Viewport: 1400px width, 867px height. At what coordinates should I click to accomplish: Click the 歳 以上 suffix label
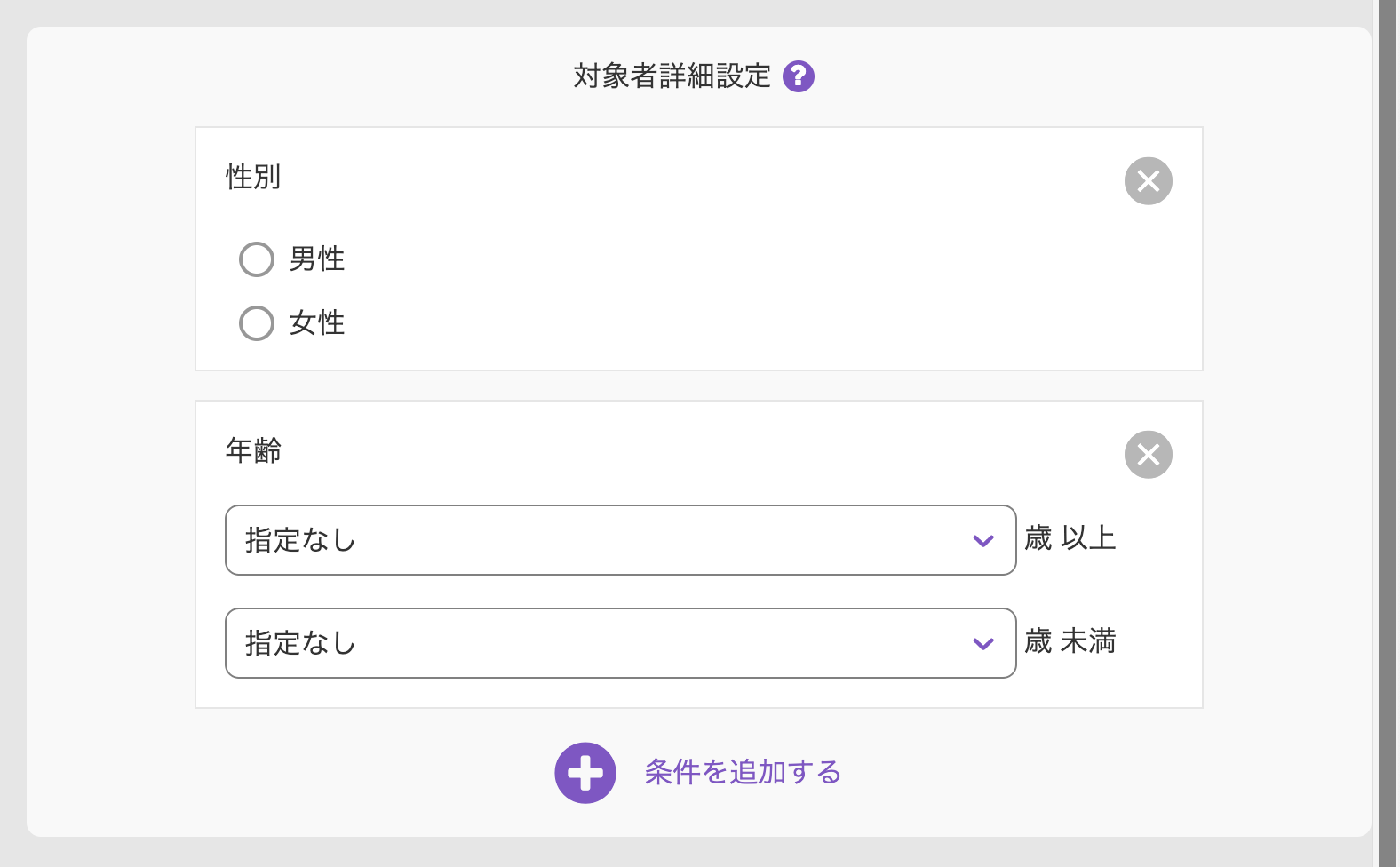coord(1070,538)
